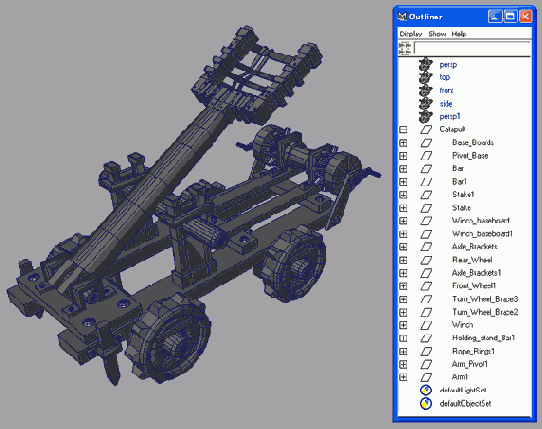Select the persp1 camera entry
This screenshot has width=542, height=429.
[x=450, y=116]
